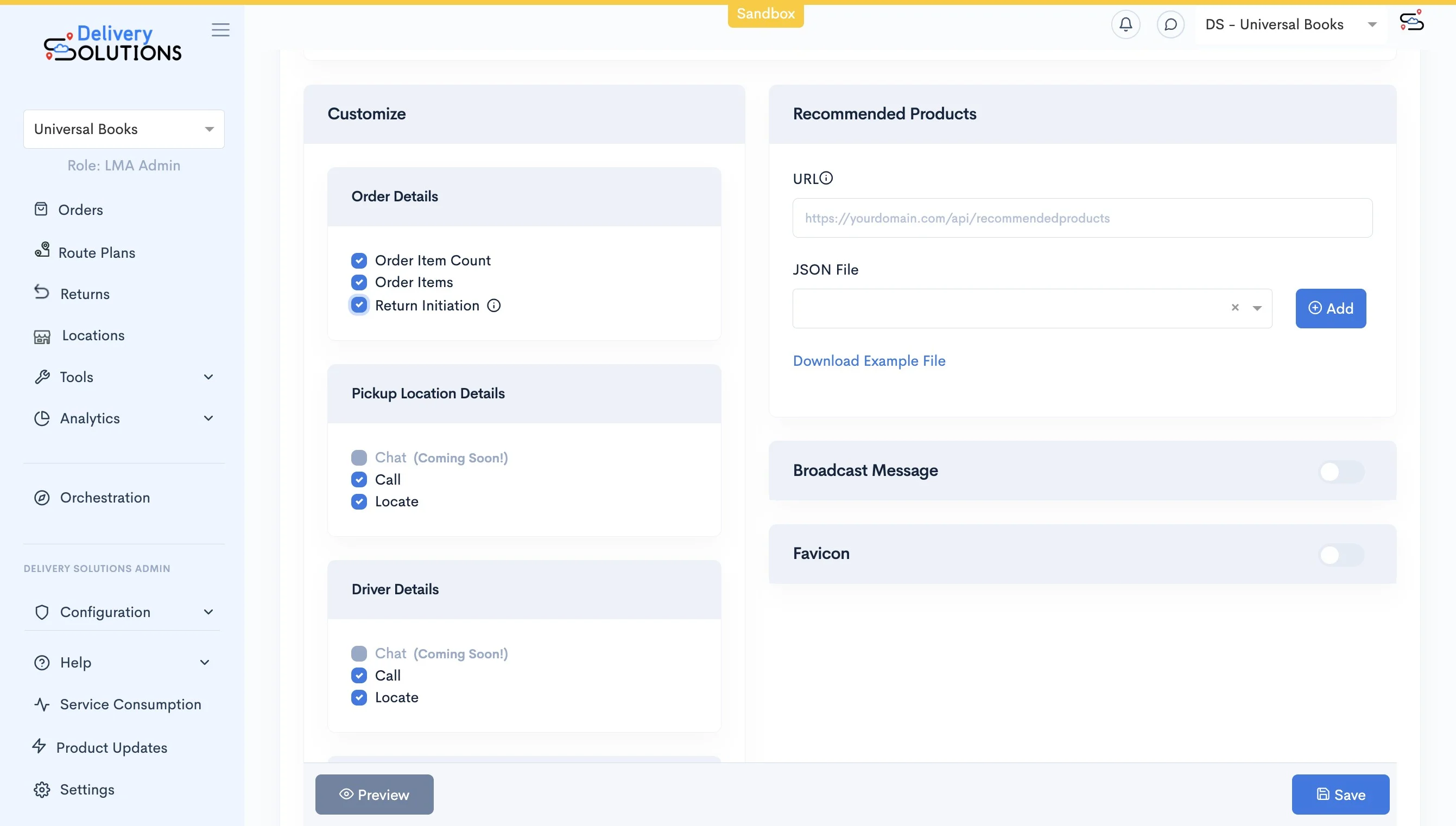The image size is (1456, 826).
Task: Collapse sidebar with hamburger menu icon
Action: pyautogui.click(x=221, y=29)
